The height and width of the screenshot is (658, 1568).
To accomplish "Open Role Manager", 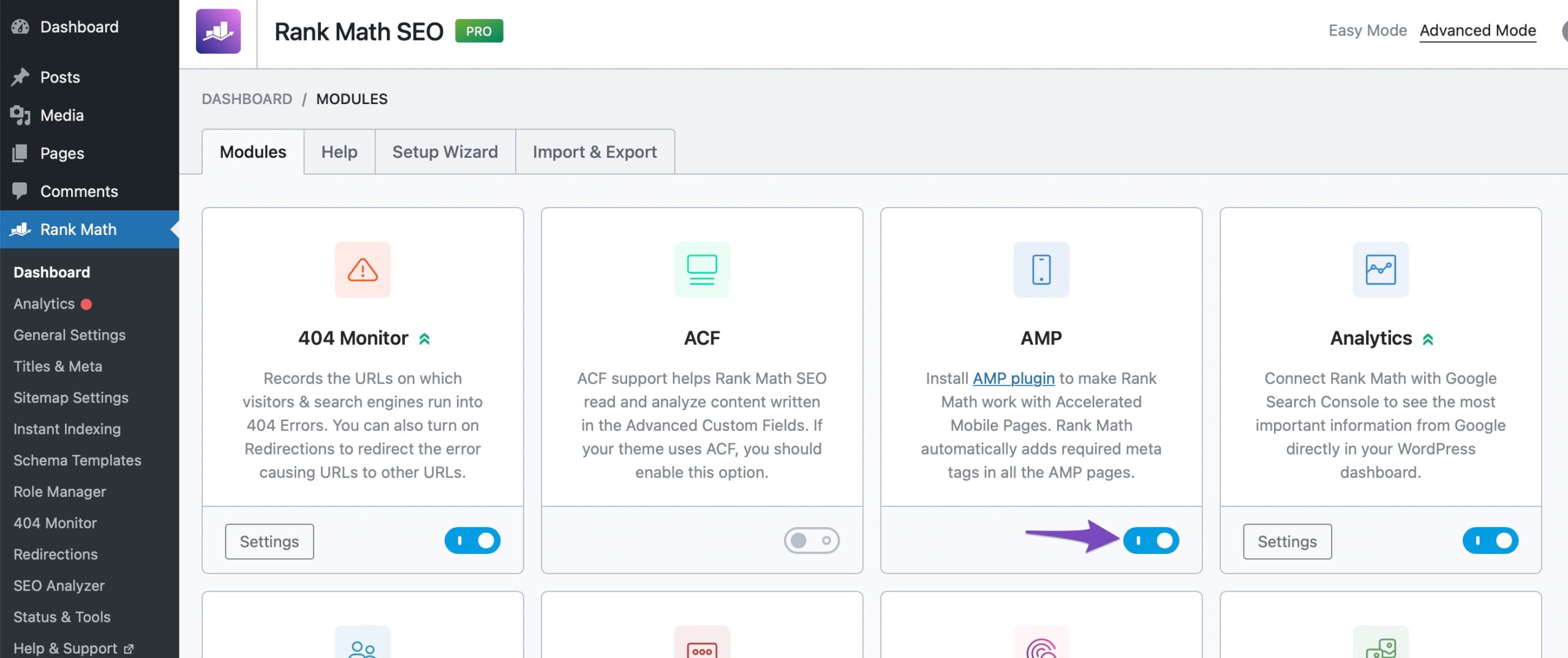I will pyautogui.click(x=59, y=492).
